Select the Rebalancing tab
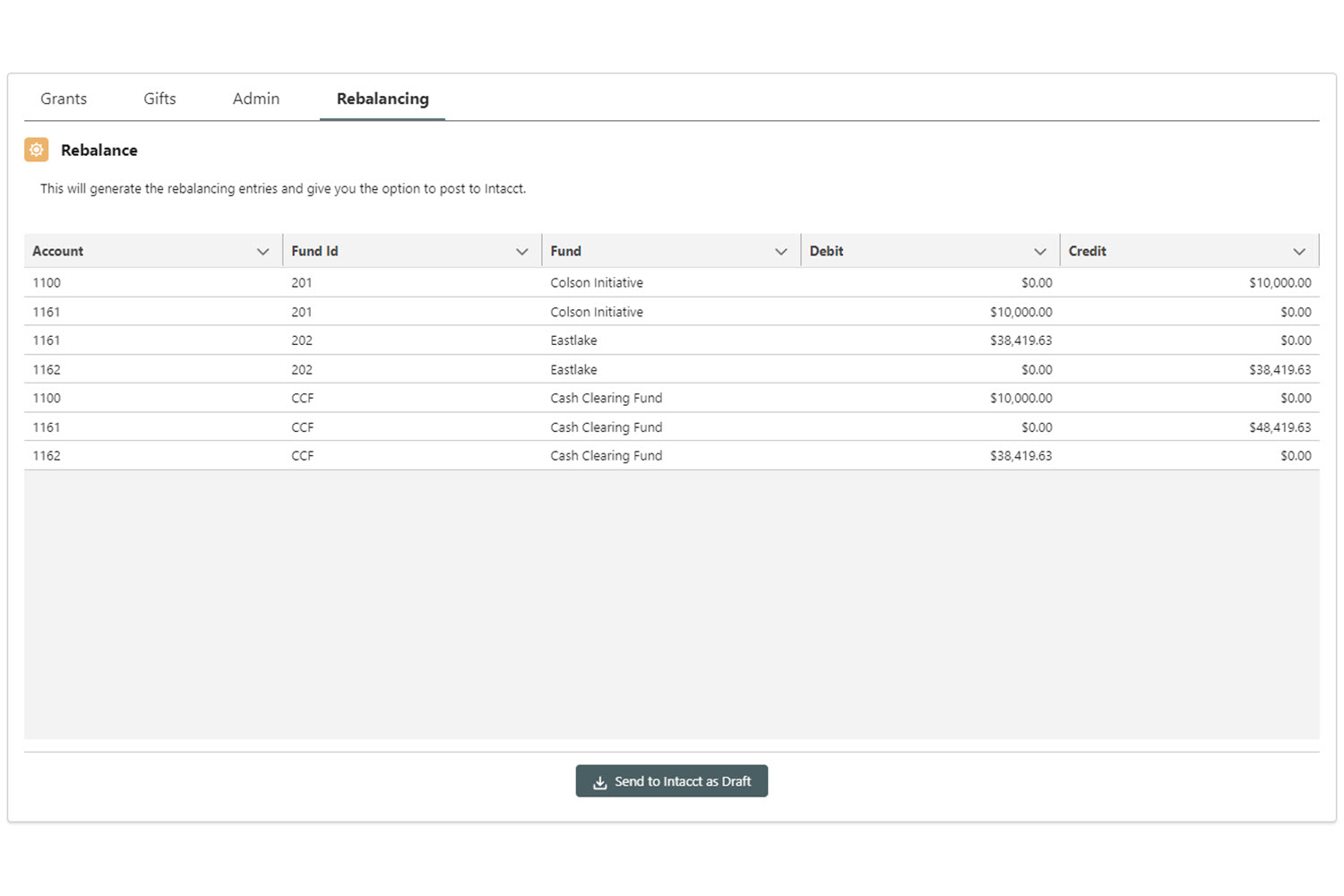 (383, 99)
